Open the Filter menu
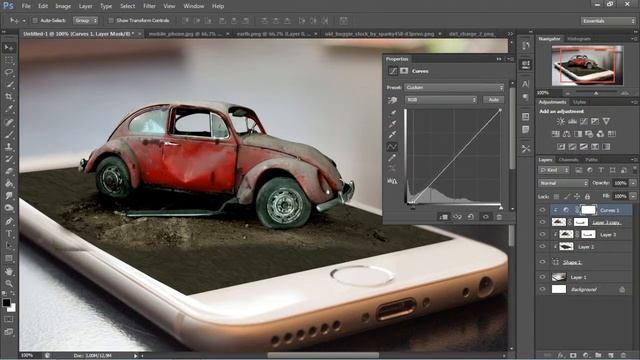Screen dimensions: 640x360 149,6
